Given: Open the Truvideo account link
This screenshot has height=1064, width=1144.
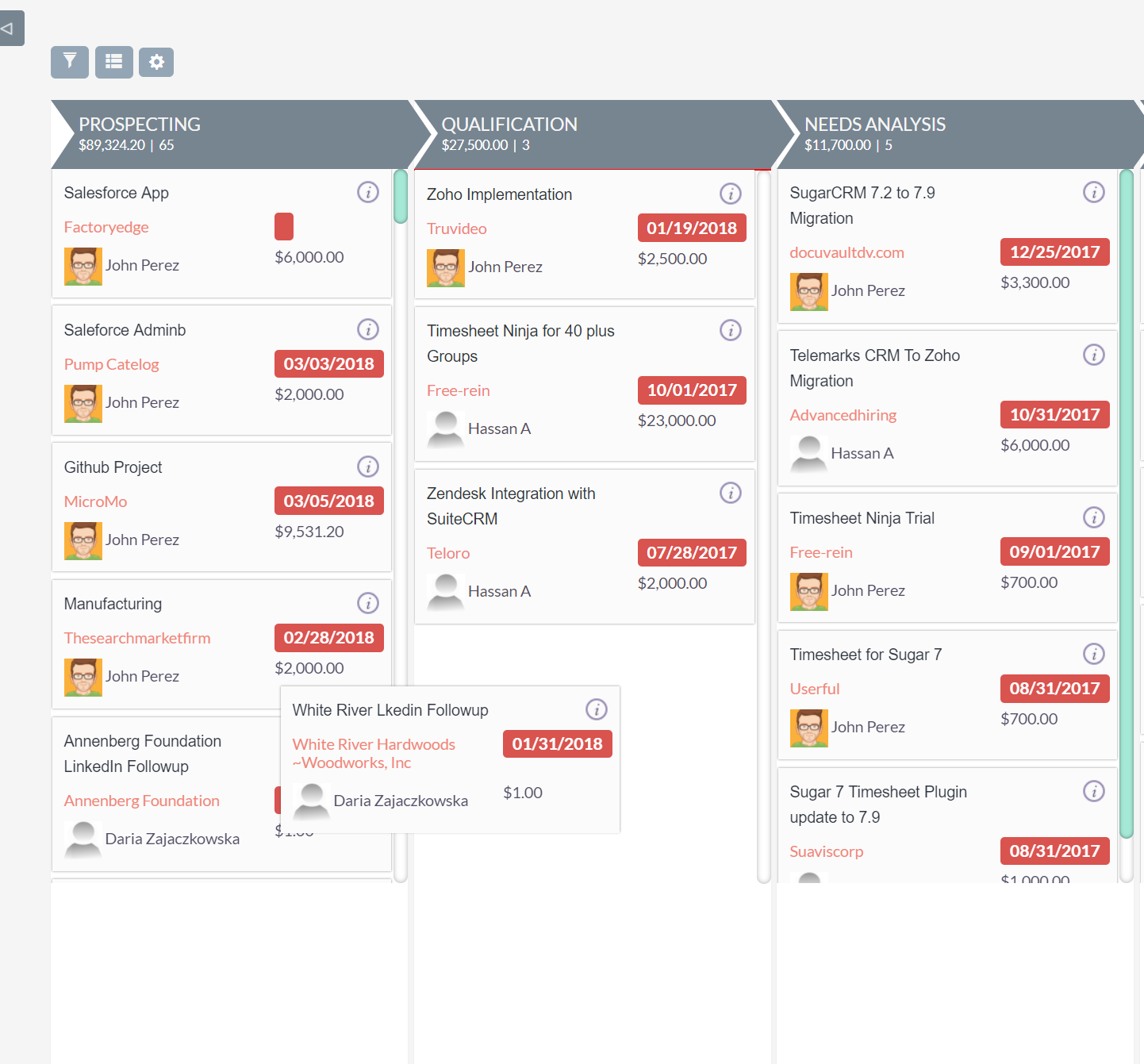Looking at the screenshot, I should point(457,229).
